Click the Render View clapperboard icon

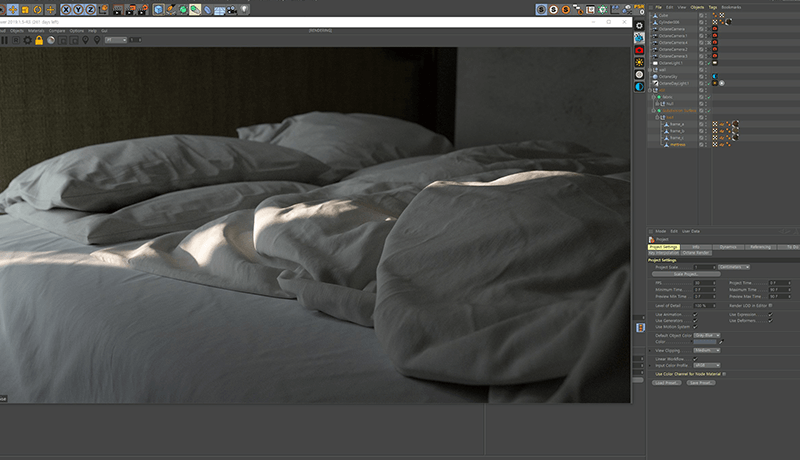pos(117,9)
